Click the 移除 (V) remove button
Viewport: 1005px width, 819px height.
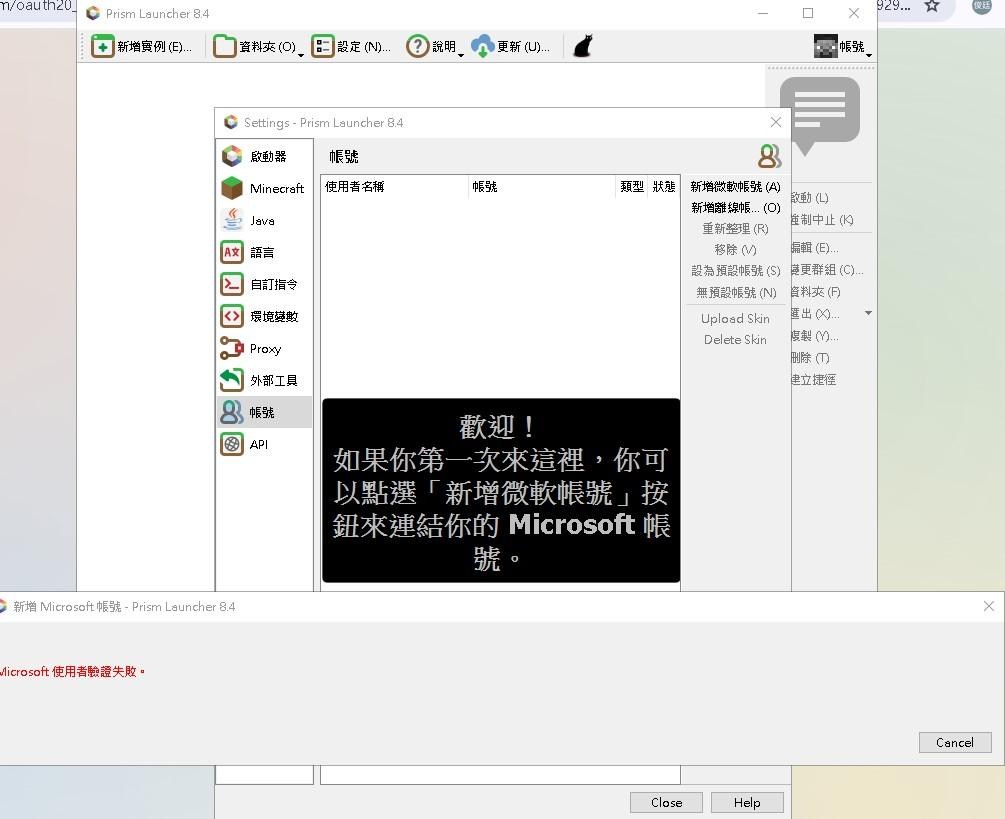point(735,250)
